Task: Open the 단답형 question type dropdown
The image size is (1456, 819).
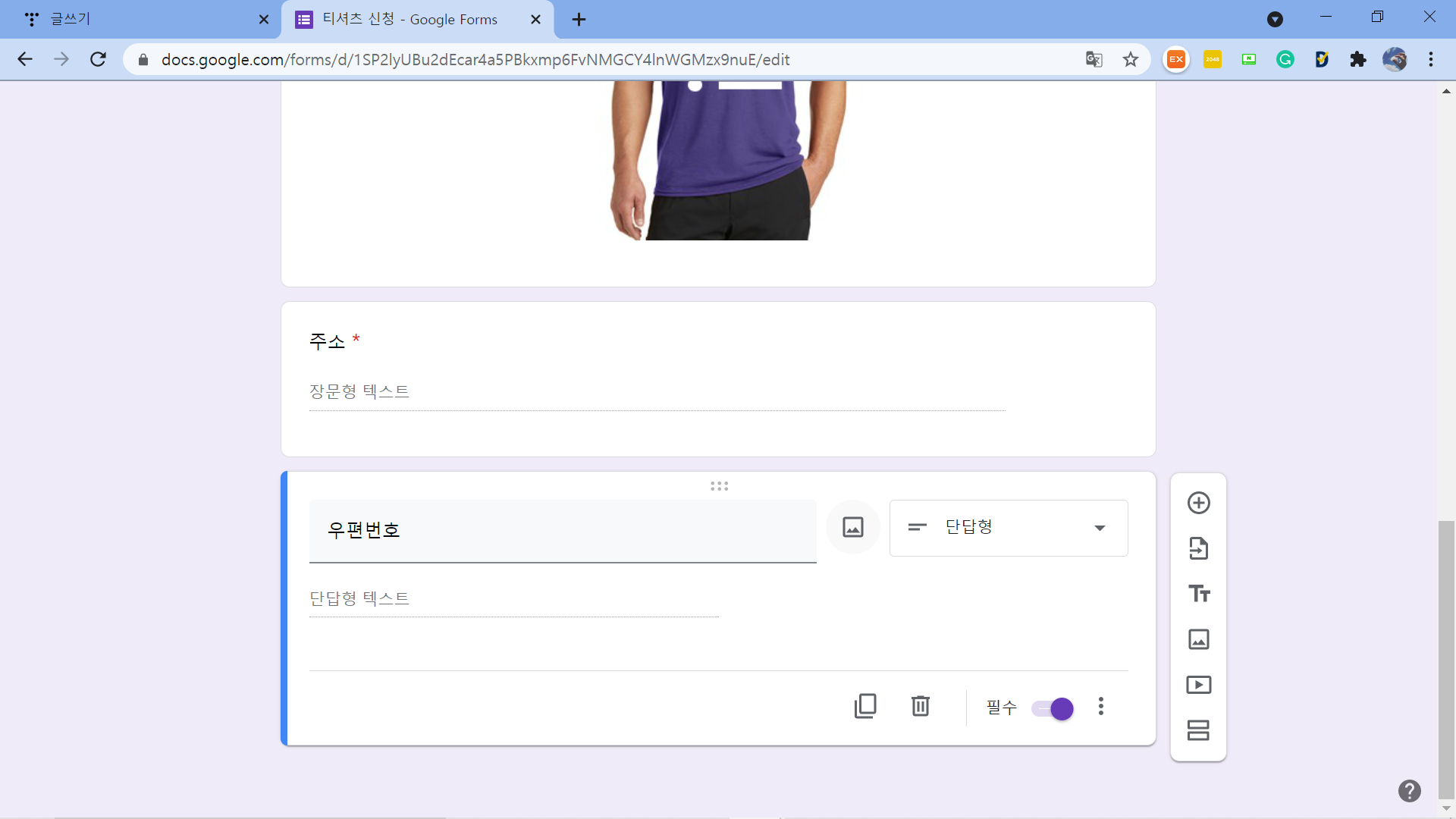Action: pos(1009,528)
